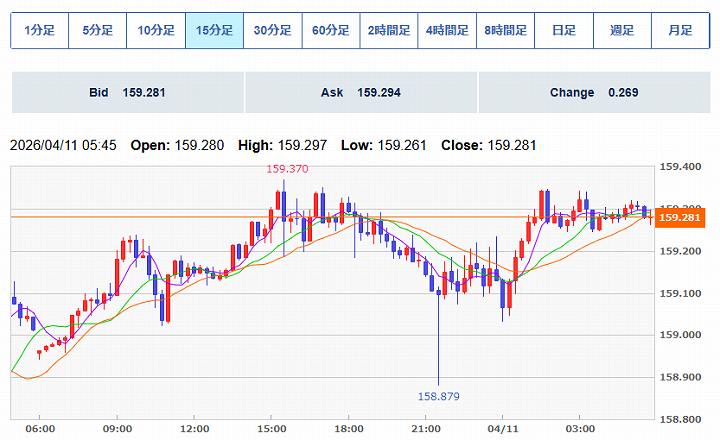720x440 pixels.
Task: Show the 週足 weekly chart
Action: point(622,31)
